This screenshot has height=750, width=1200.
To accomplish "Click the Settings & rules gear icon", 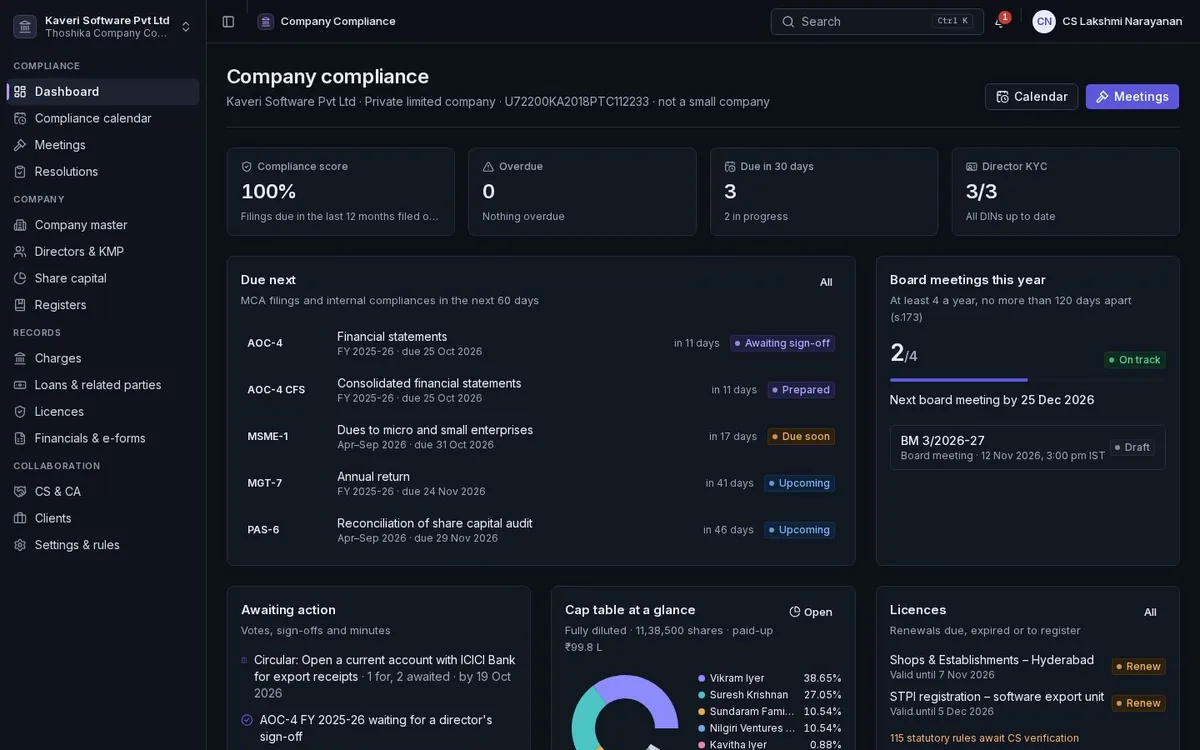I will click(x=20, y=545).
